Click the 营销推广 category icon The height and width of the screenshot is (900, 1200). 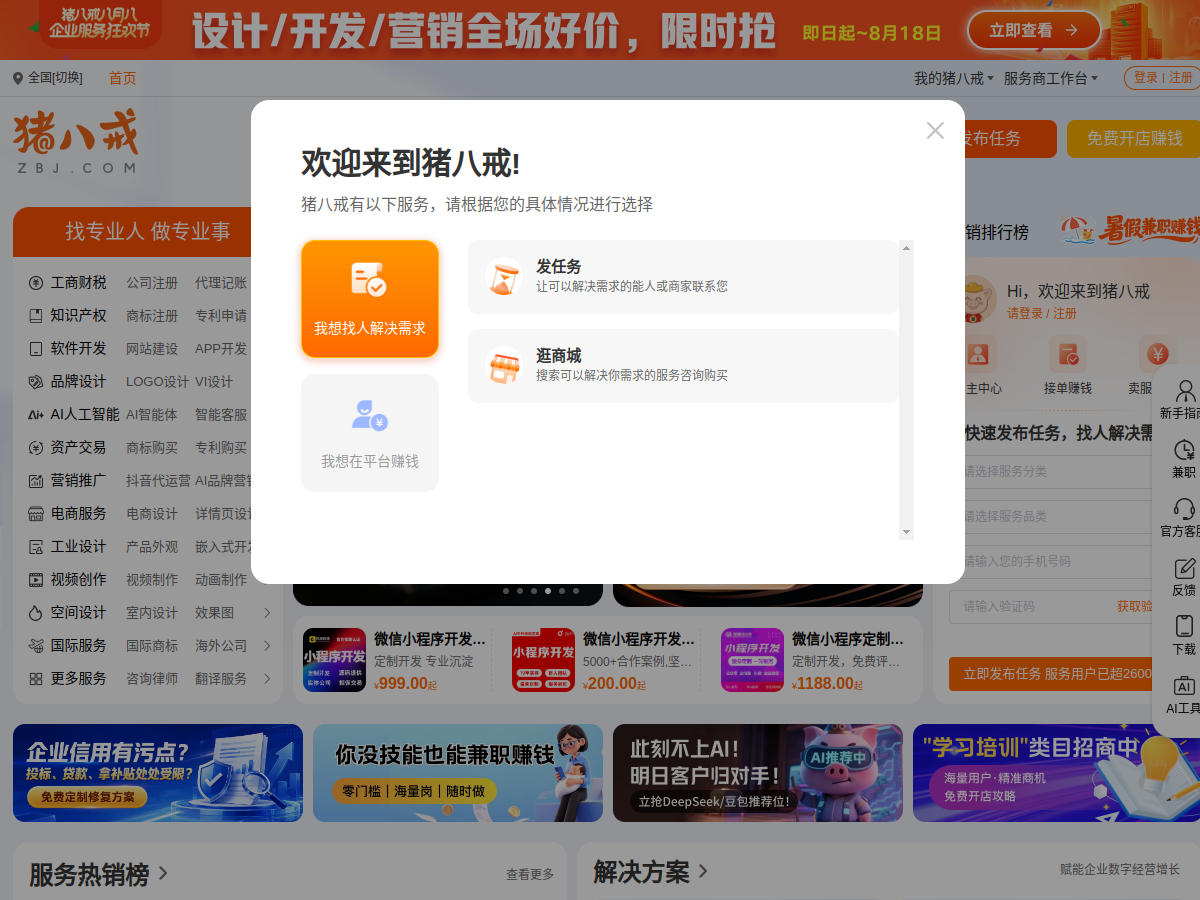(x=36, y=480)
